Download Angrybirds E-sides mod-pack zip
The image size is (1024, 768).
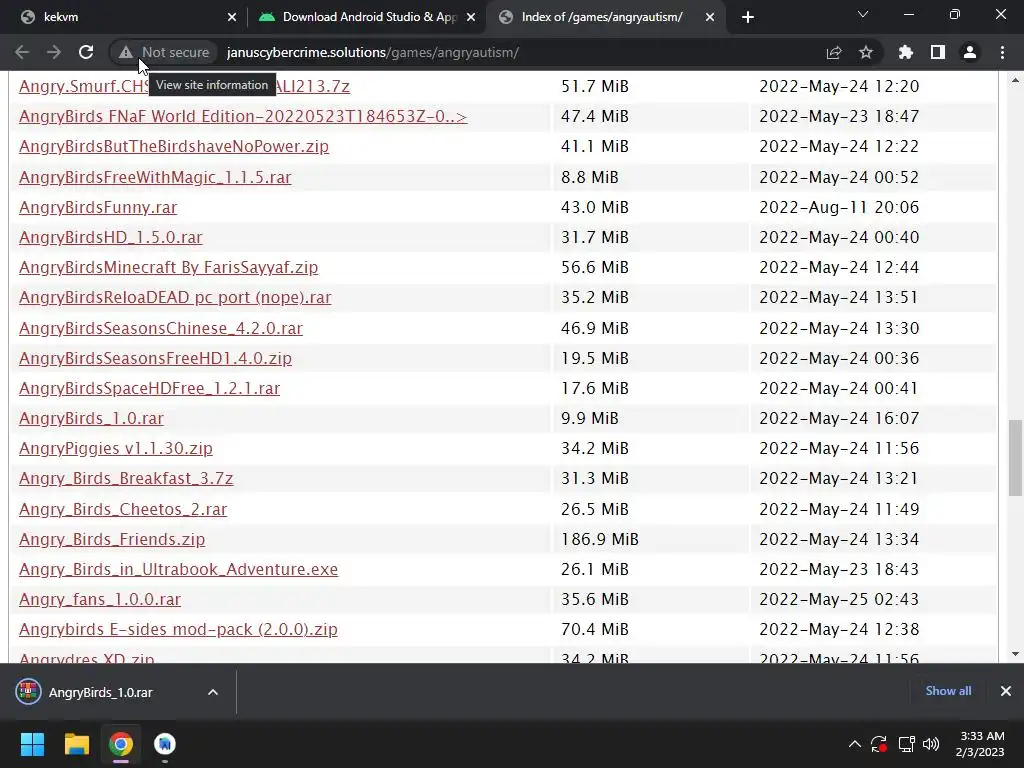[x=178, y=629]
